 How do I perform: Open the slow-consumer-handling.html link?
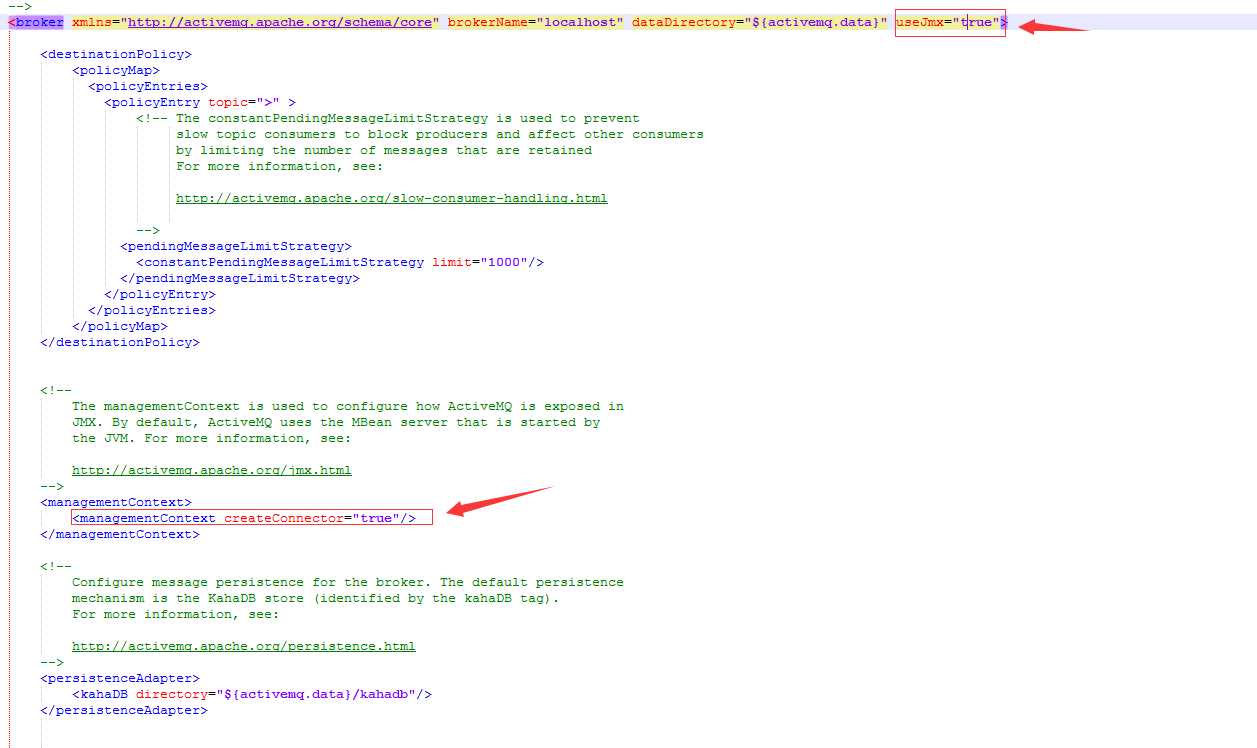pyautogui.click(x=392, y=198)
